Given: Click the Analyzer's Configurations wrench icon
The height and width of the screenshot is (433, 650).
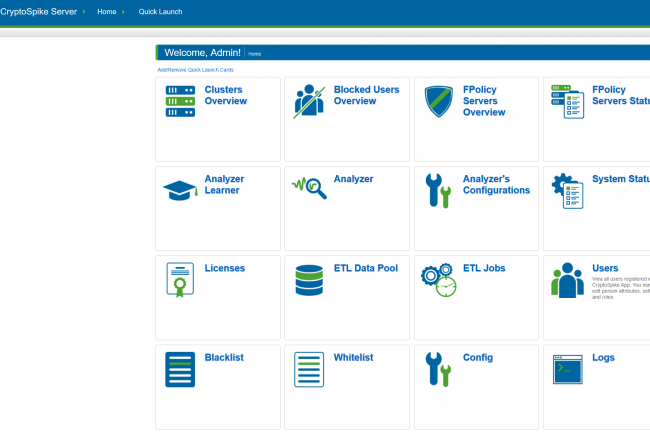Looking at the screenshot, I should pos(438,191).
